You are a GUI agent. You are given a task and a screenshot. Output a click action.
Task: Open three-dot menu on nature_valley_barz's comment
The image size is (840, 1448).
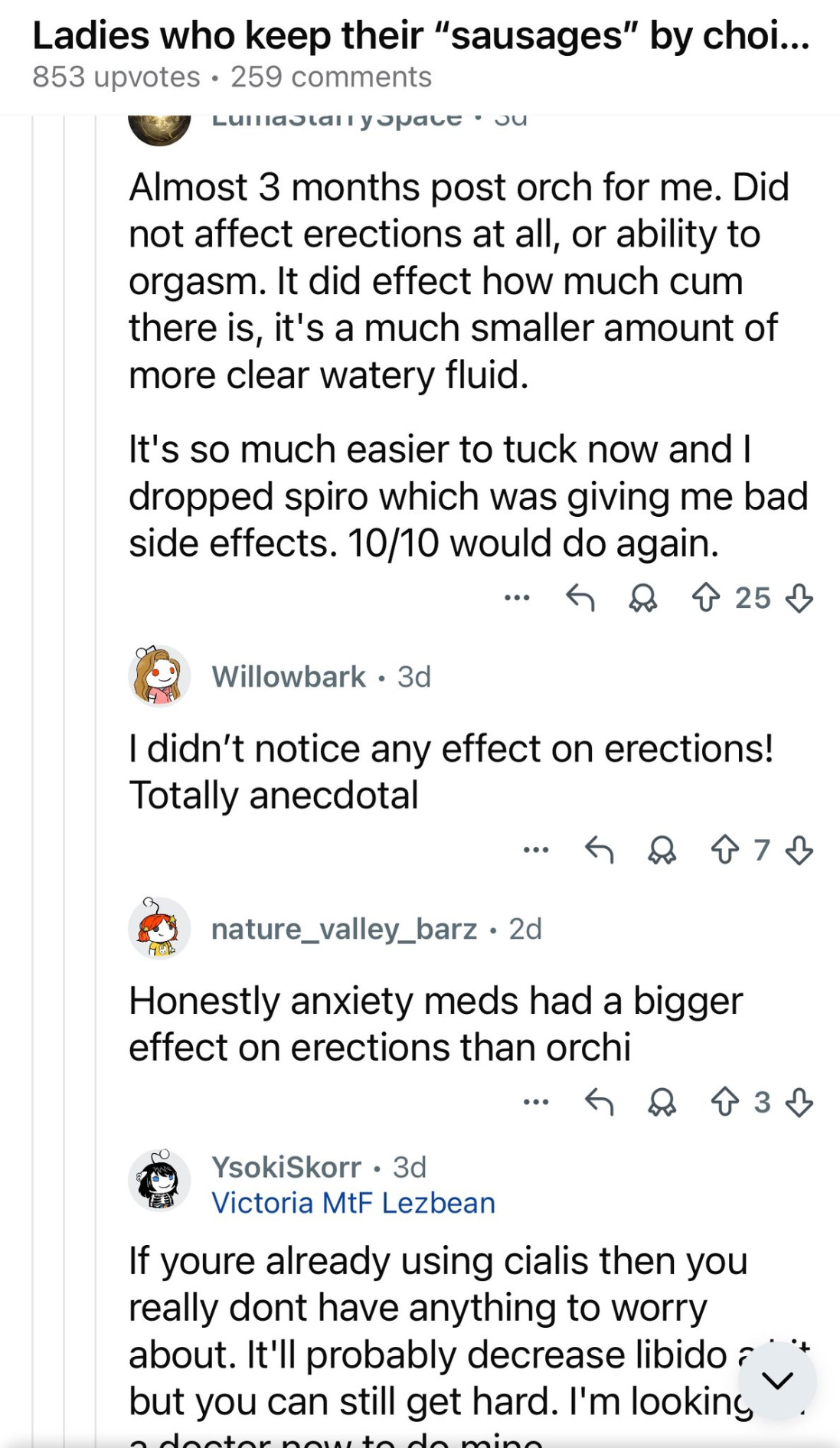coord(536,1103)
